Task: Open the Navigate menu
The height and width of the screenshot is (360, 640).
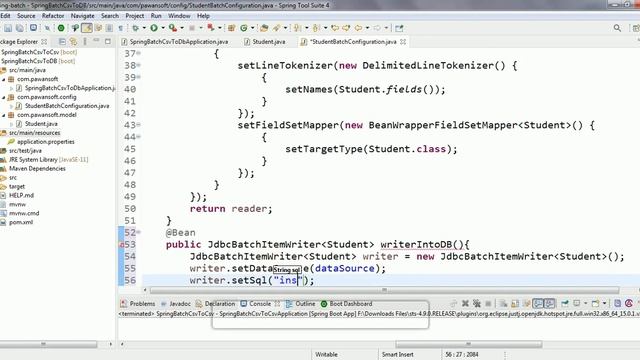Action: pos(82,16)
